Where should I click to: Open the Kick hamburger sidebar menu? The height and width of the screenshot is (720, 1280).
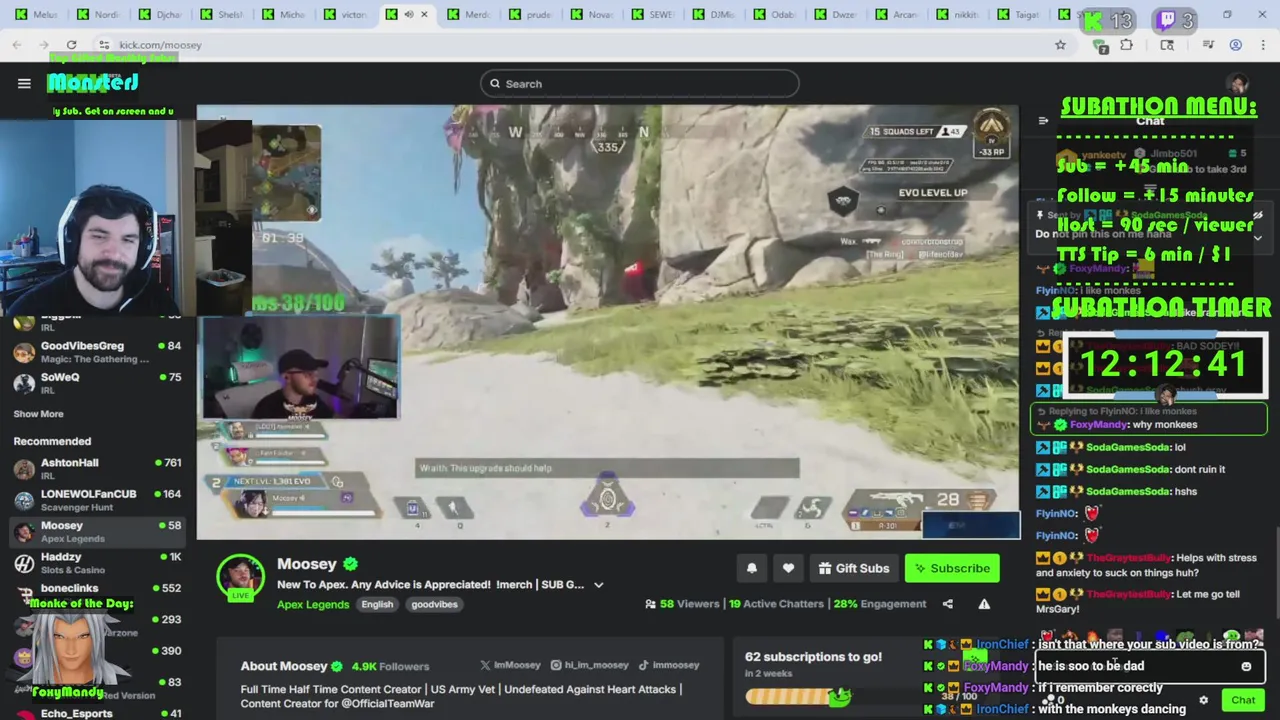tap(24, 83)
